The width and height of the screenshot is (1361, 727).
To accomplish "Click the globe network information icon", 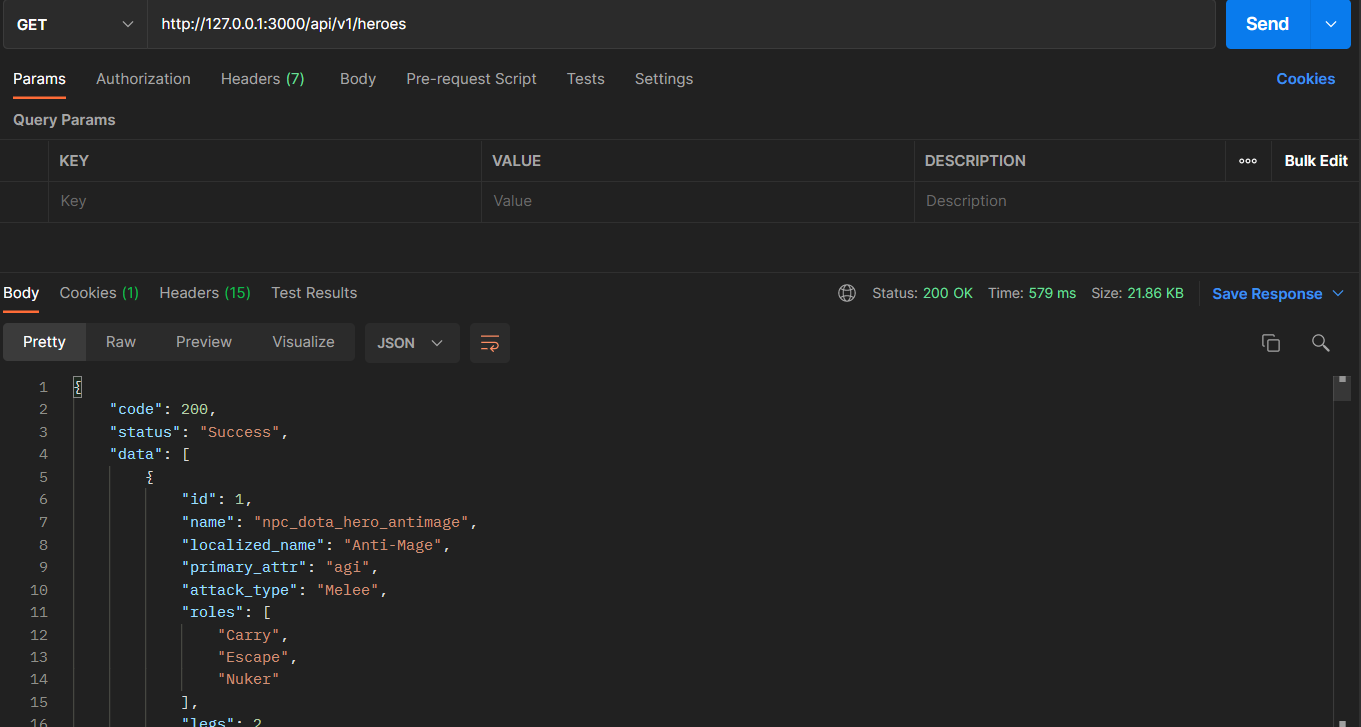I will (x=847, y=293).
